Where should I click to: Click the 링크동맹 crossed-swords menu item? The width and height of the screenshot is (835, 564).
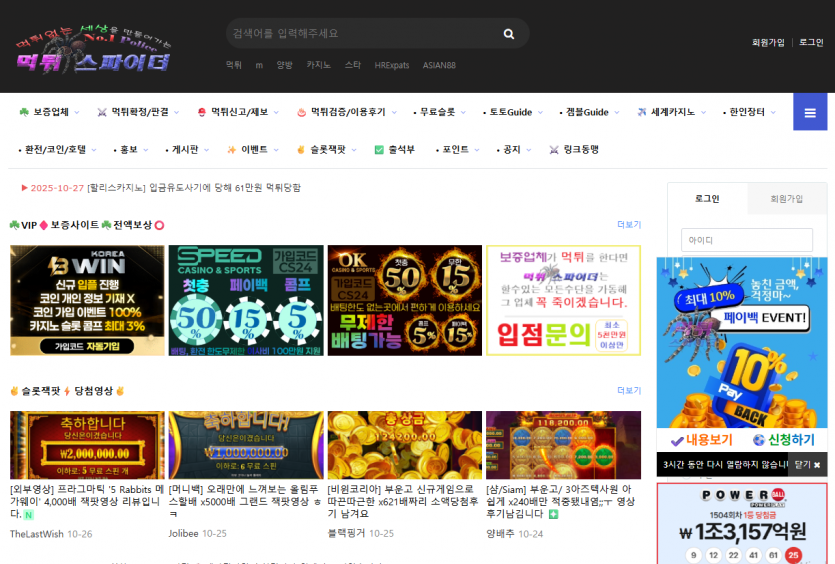click(x=574, y=149)
